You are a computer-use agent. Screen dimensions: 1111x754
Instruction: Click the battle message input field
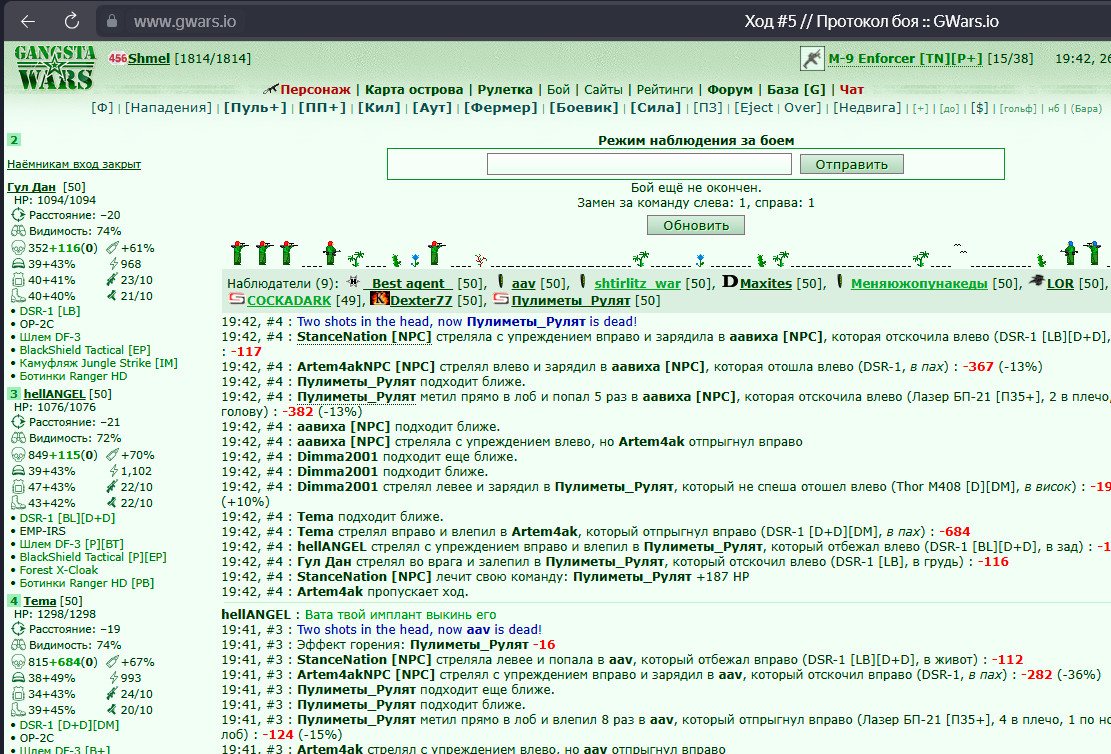(639, 164)
